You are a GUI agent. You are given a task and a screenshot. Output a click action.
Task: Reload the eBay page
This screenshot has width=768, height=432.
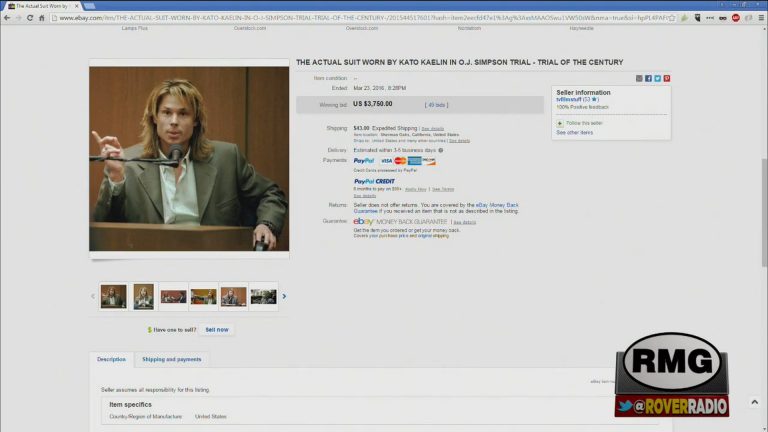pyautogui.click(x=30, y=18)
